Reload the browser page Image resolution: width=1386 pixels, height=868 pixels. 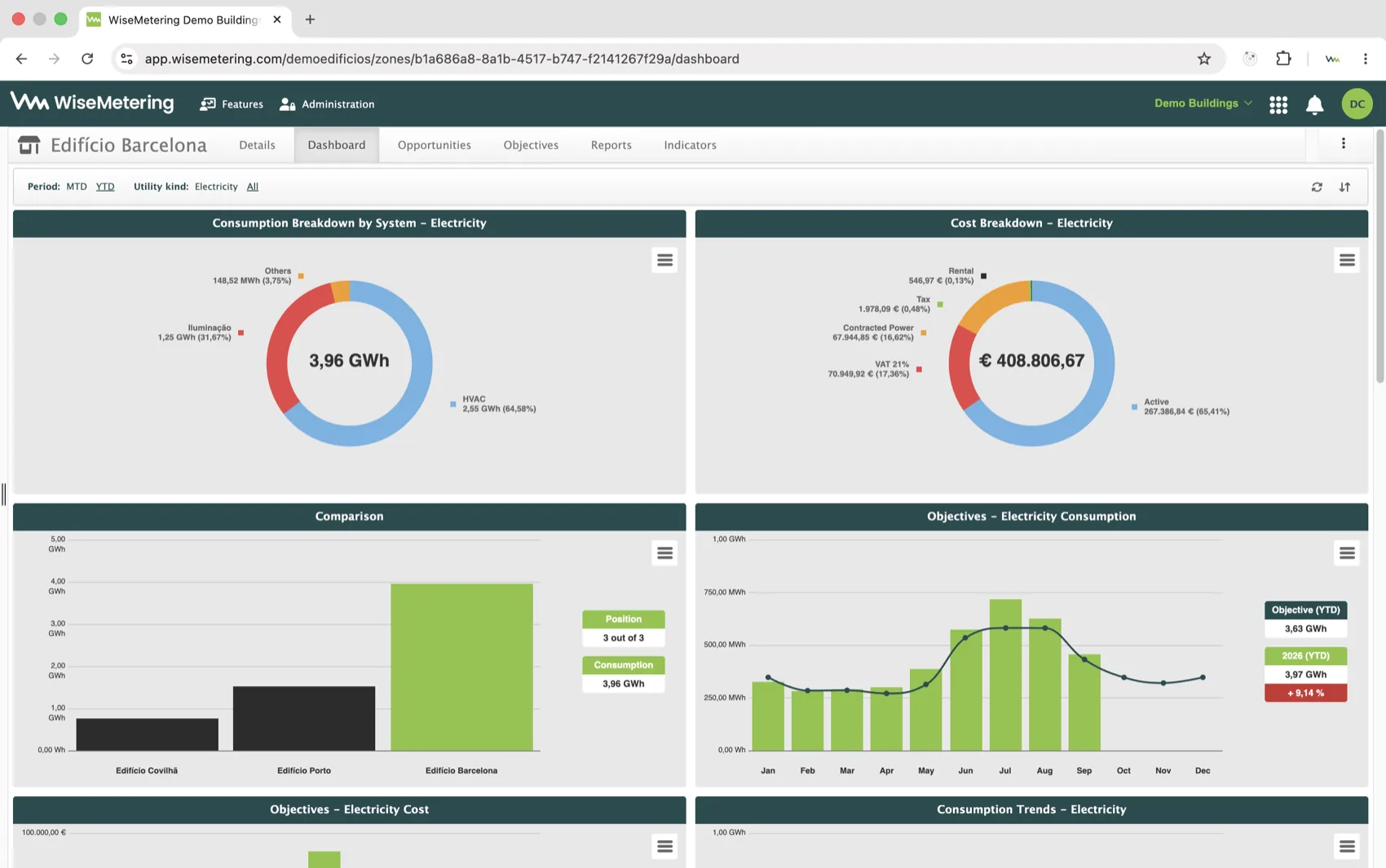[87, 59]
